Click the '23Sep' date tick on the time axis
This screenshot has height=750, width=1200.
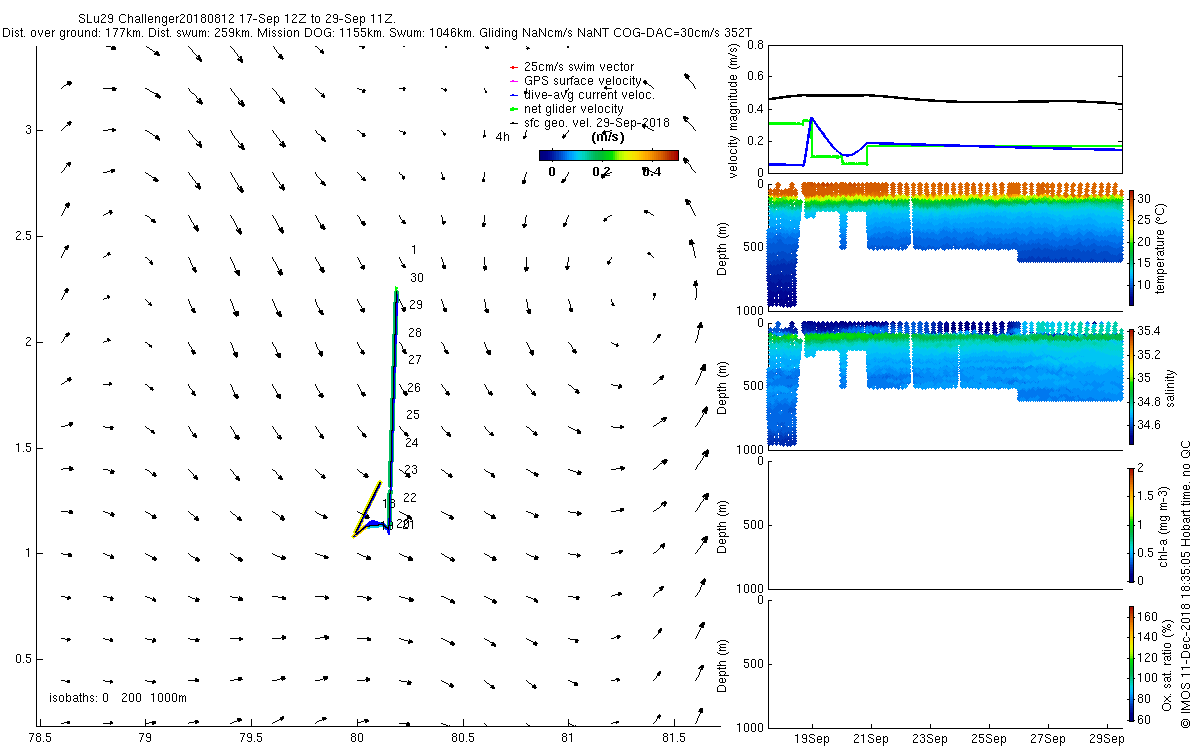click(929, 738)
